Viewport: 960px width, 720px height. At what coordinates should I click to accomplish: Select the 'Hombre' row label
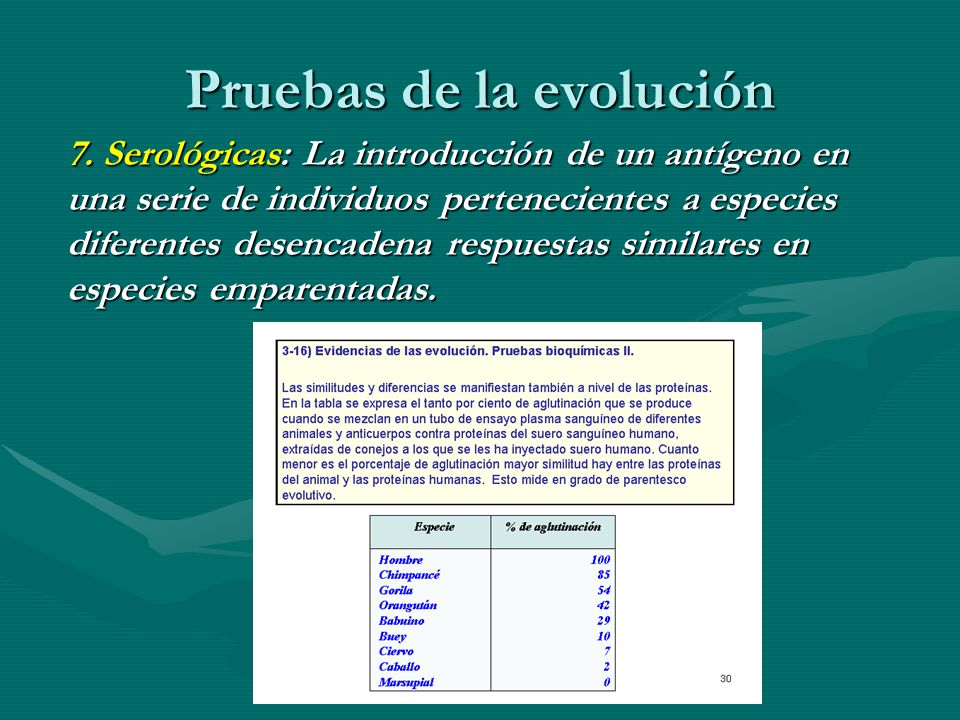400,560
